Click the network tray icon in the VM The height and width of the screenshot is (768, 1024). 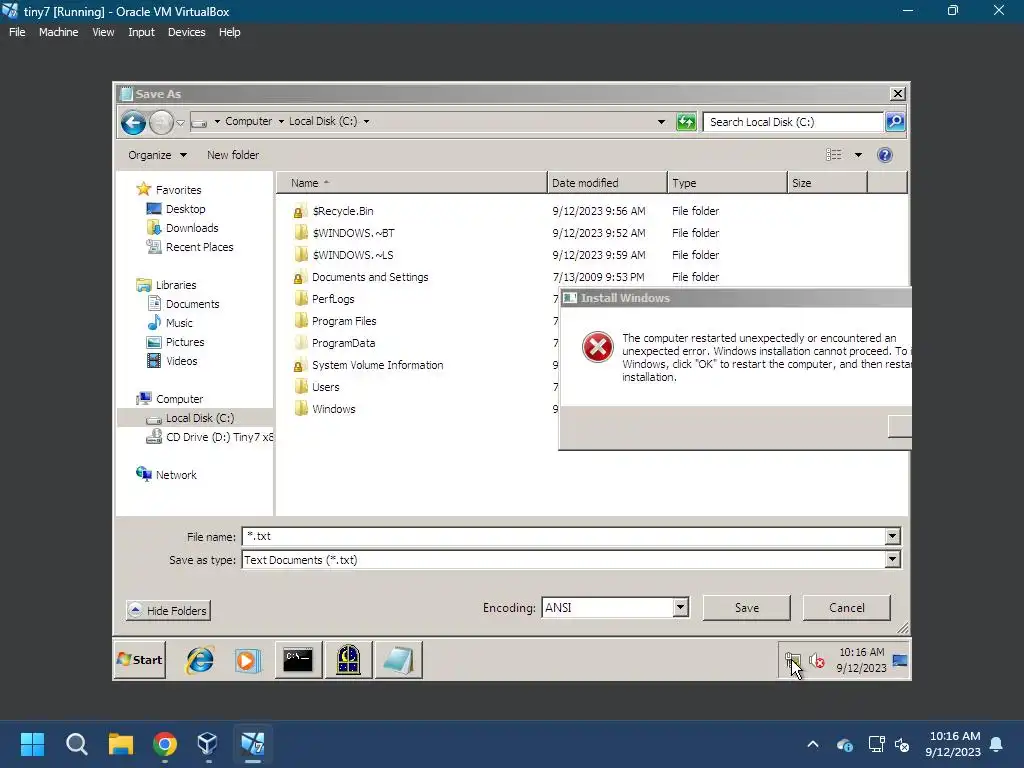(x=792, y=661)
